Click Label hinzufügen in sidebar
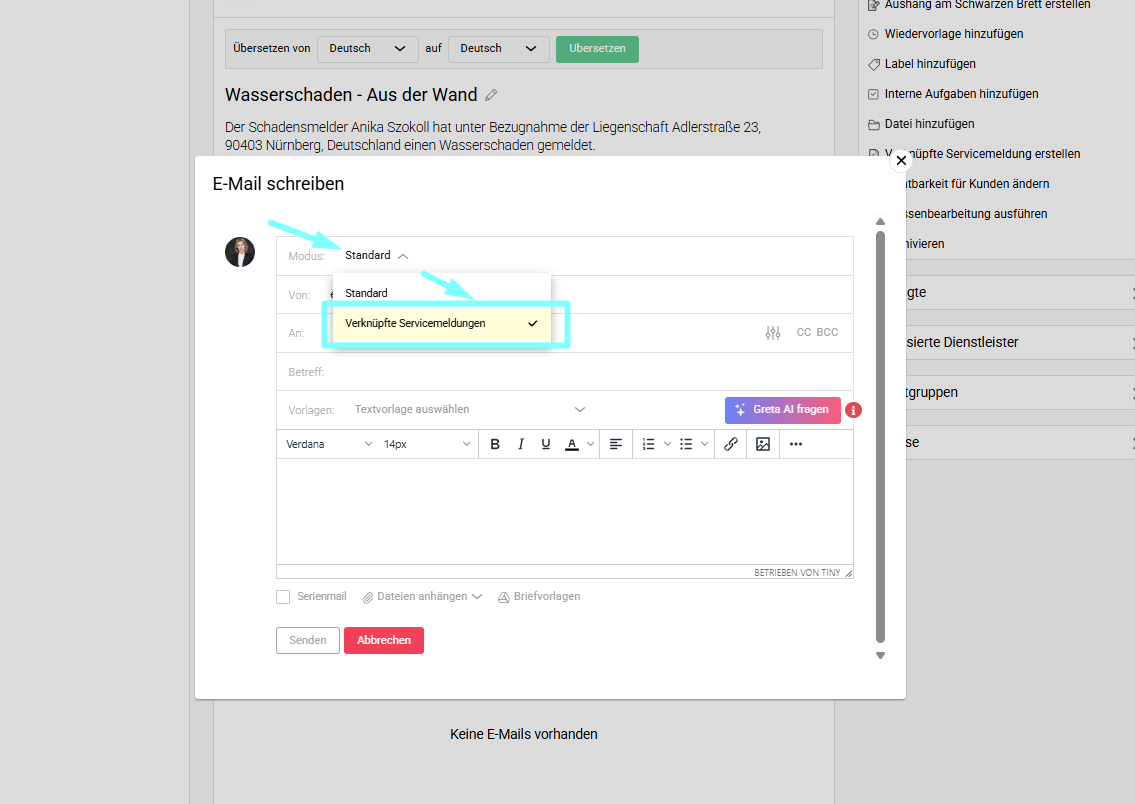 click(x=930, y=64)
